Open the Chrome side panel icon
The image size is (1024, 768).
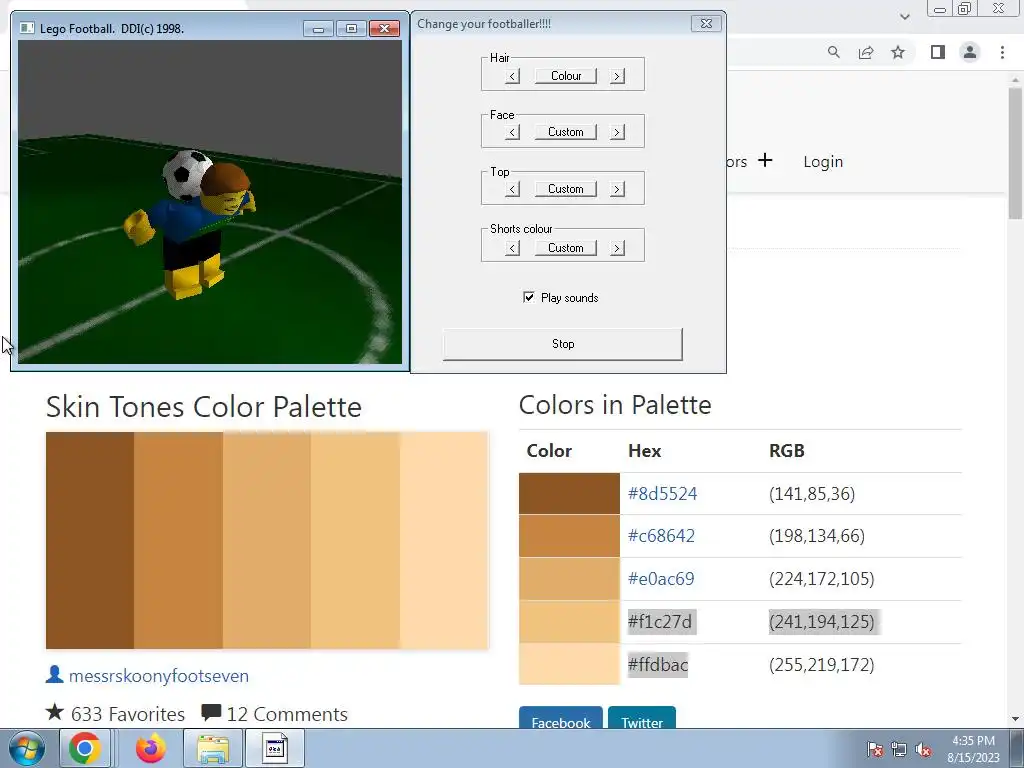[938, 52]
